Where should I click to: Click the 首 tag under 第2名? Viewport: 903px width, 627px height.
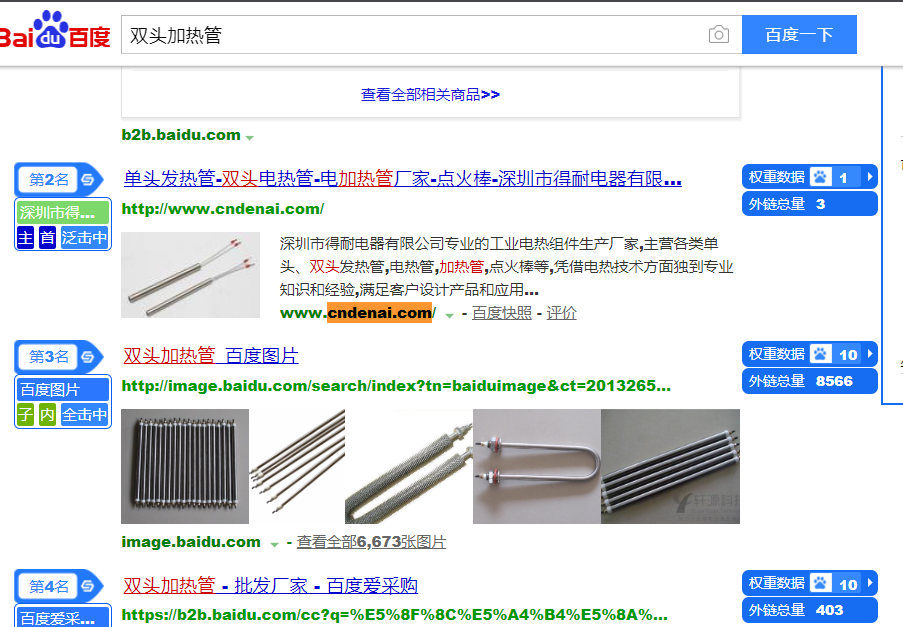[47, 237]
